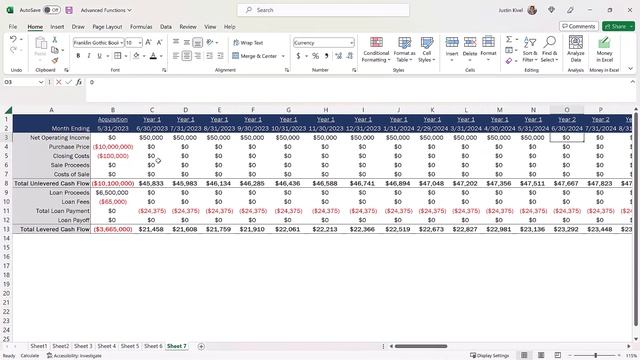The image size is (640, 360).
Task: Open the font size dropdown
Action: coord(140,43)
